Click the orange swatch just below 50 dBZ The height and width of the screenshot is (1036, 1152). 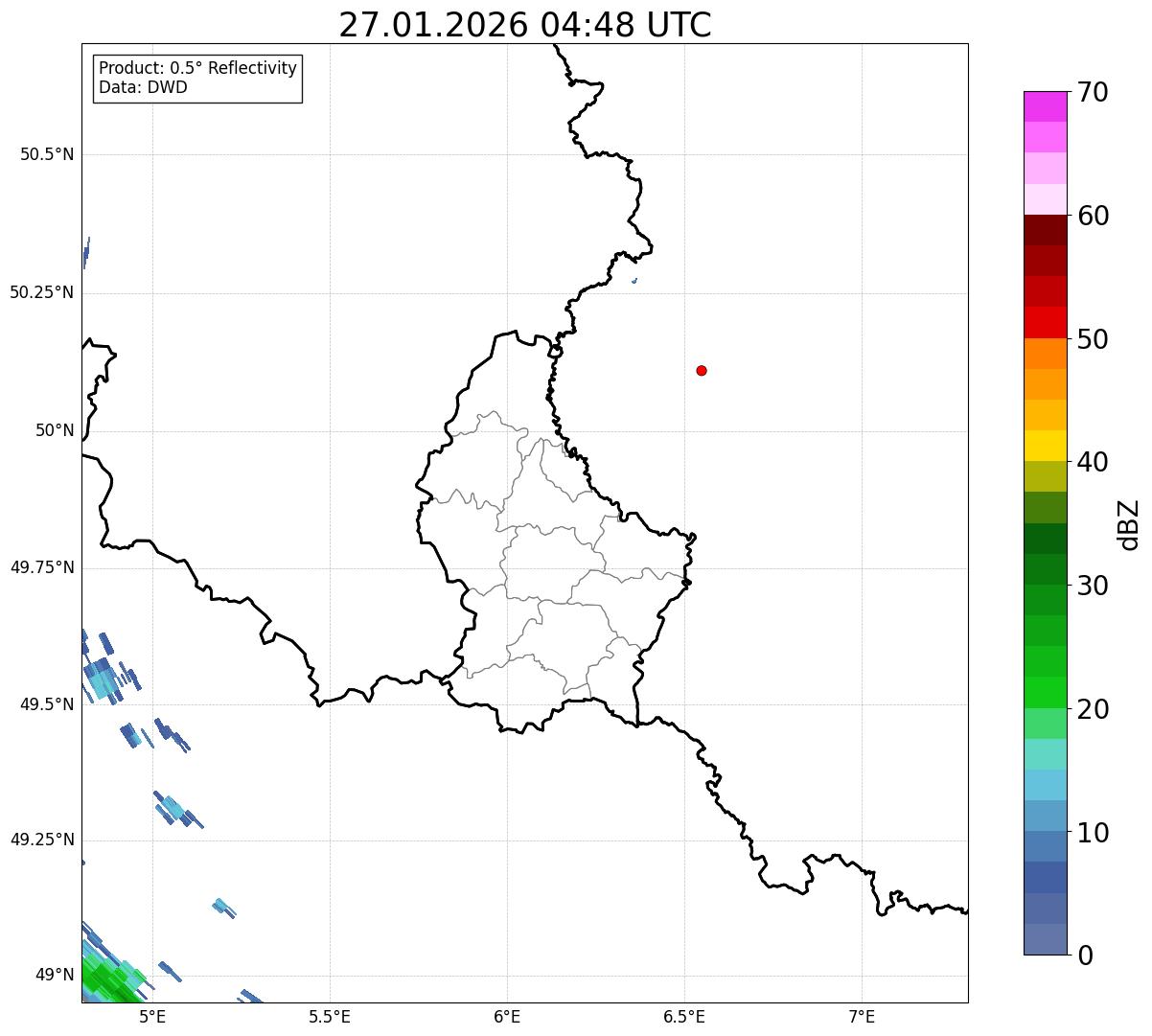pyautogui.click(x=1045, y=354)
